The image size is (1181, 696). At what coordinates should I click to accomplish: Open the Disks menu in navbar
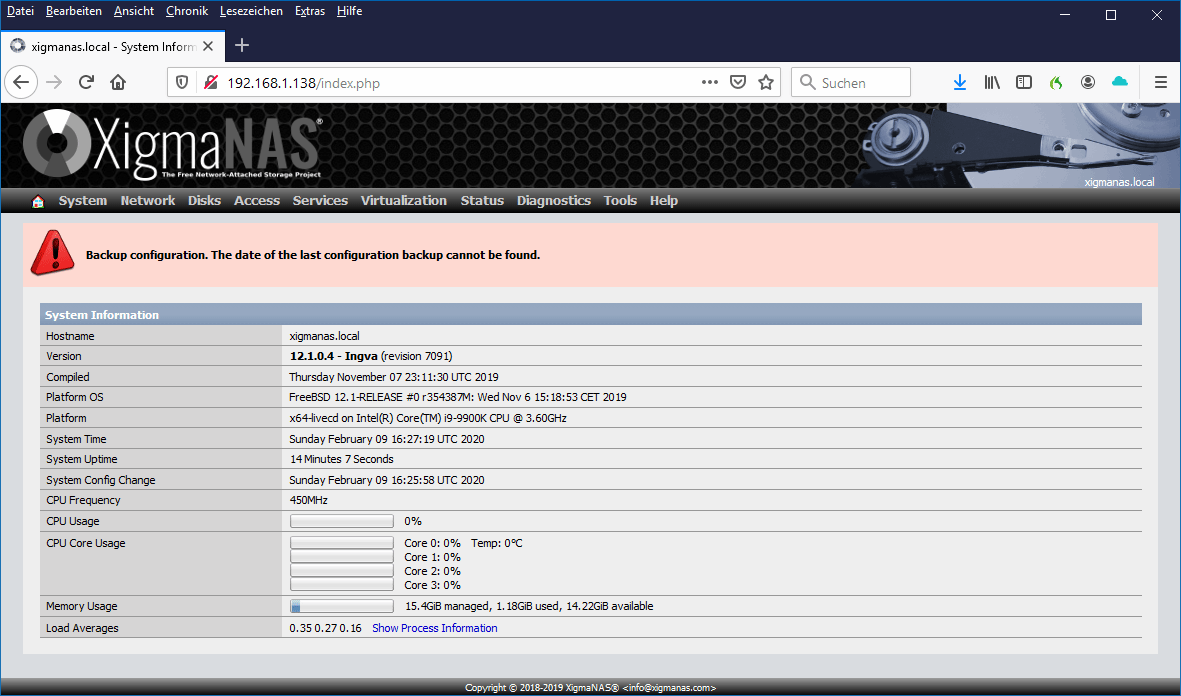click(204, 201)
